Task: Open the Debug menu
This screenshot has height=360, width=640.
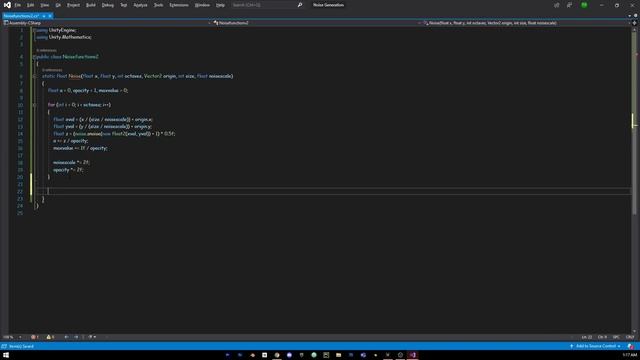Action: pyautogui.click(x=108, y=5)
